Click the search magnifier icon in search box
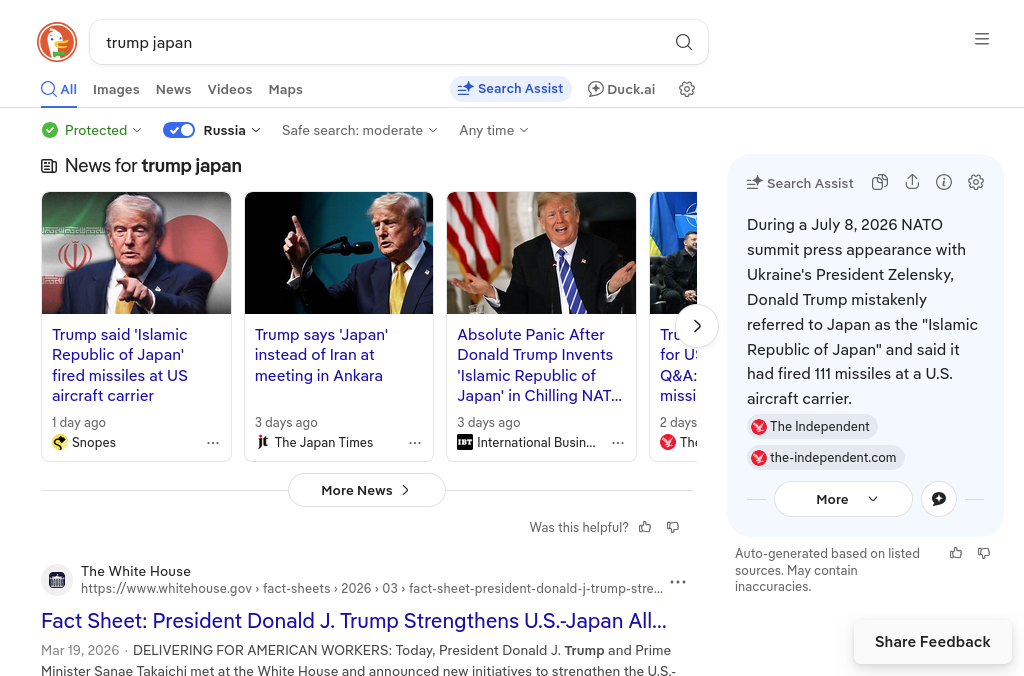 coord(683,42)
